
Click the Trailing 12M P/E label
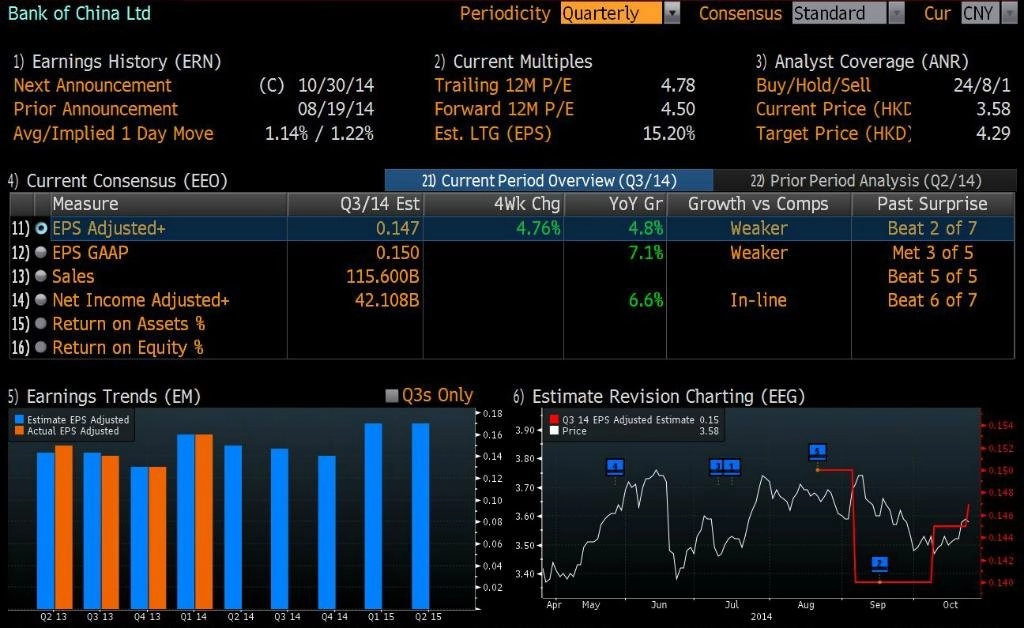click(x=503, y=86)
